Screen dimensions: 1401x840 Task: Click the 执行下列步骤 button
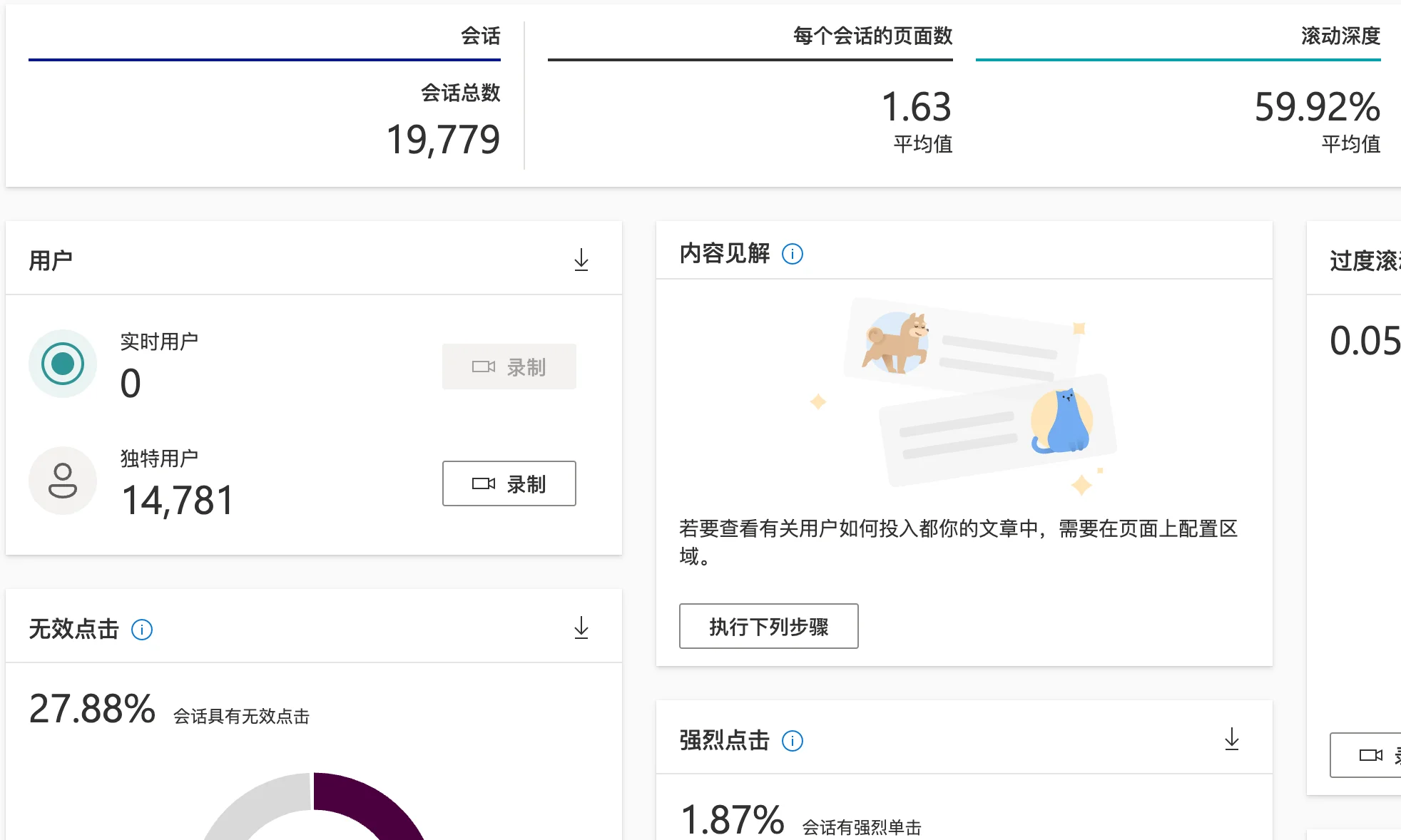tap(768, 626)
